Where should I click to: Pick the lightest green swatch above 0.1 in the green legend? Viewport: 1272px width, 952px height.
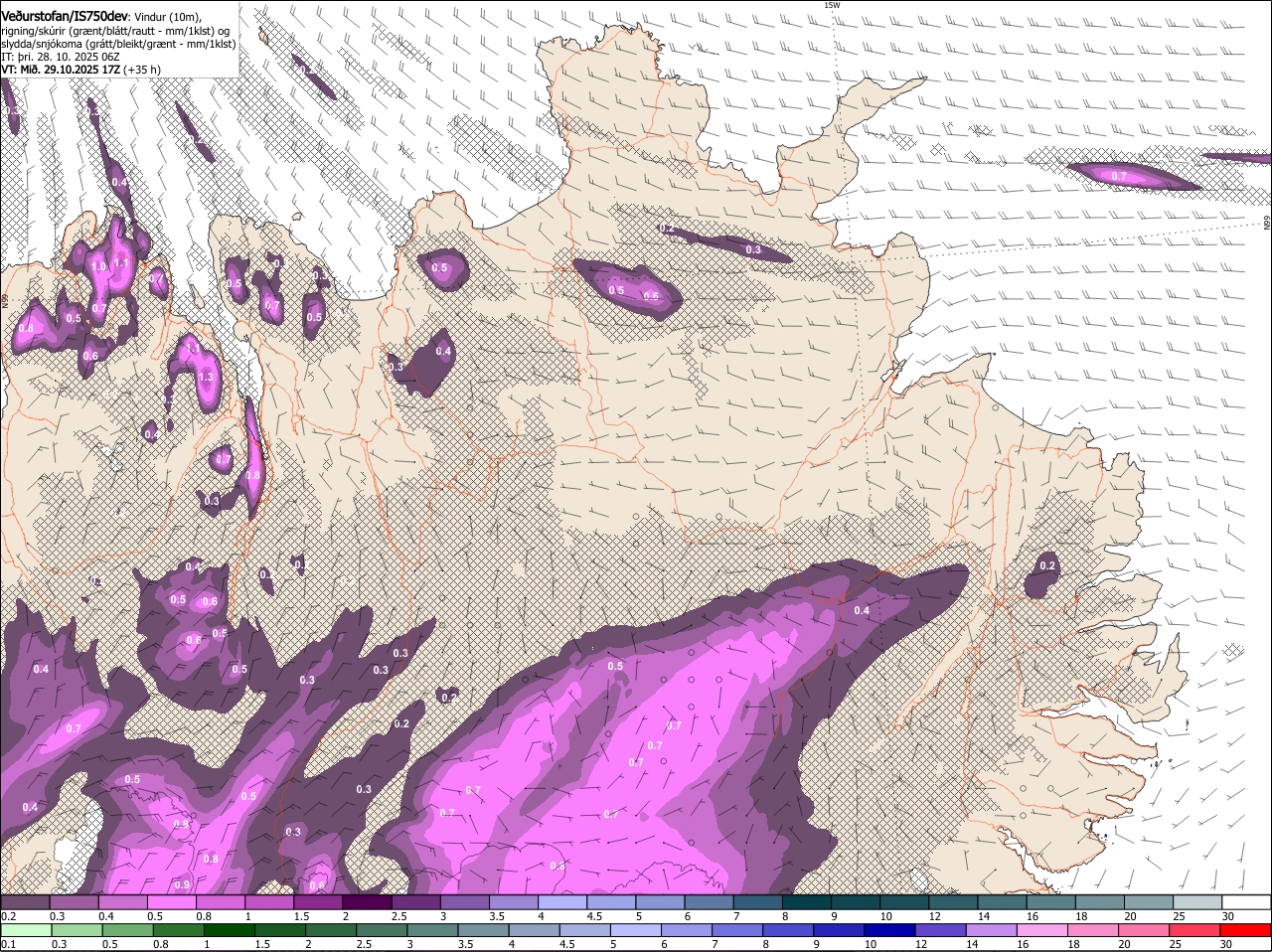tap(26, 931)
